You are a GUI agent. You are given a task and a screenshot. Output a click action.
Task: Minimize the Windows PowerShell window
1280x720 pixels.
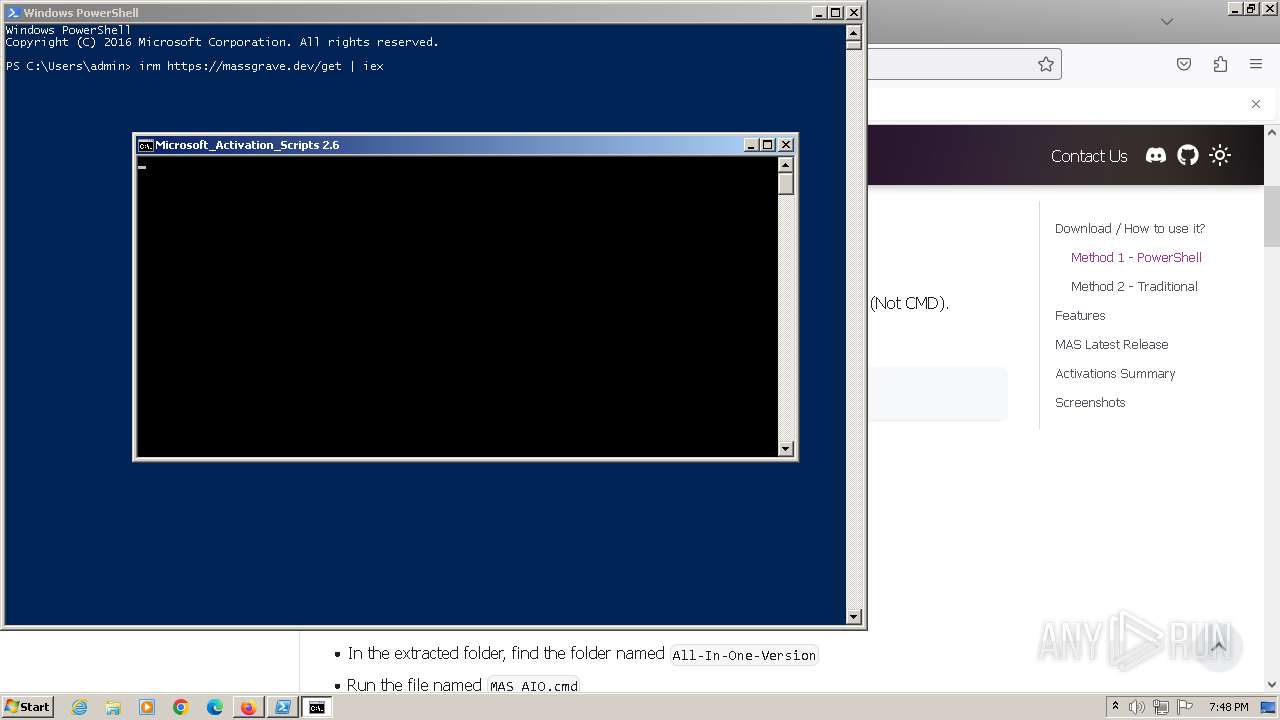point(819,13)
